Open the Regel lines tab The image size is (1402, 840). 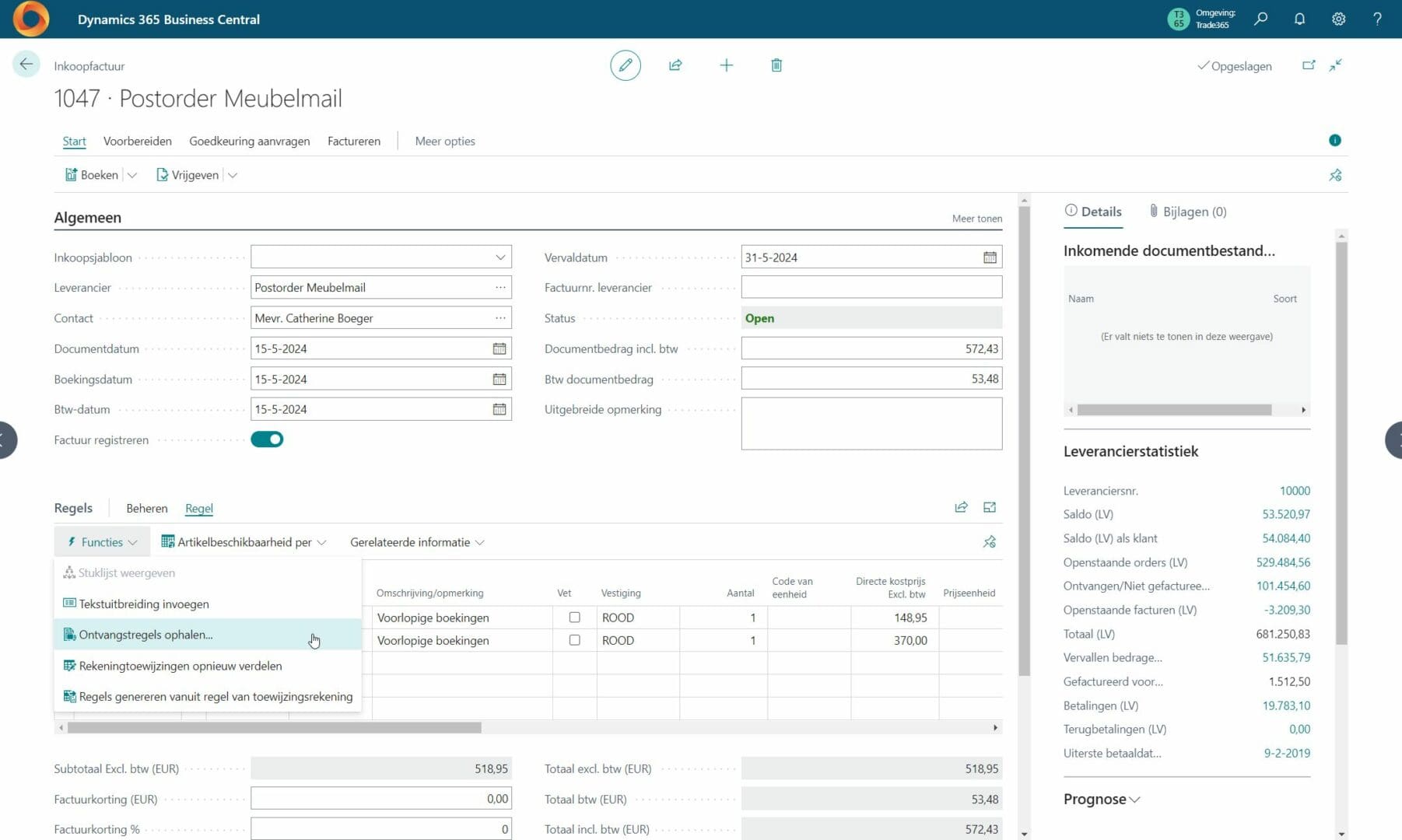point(199,508)
